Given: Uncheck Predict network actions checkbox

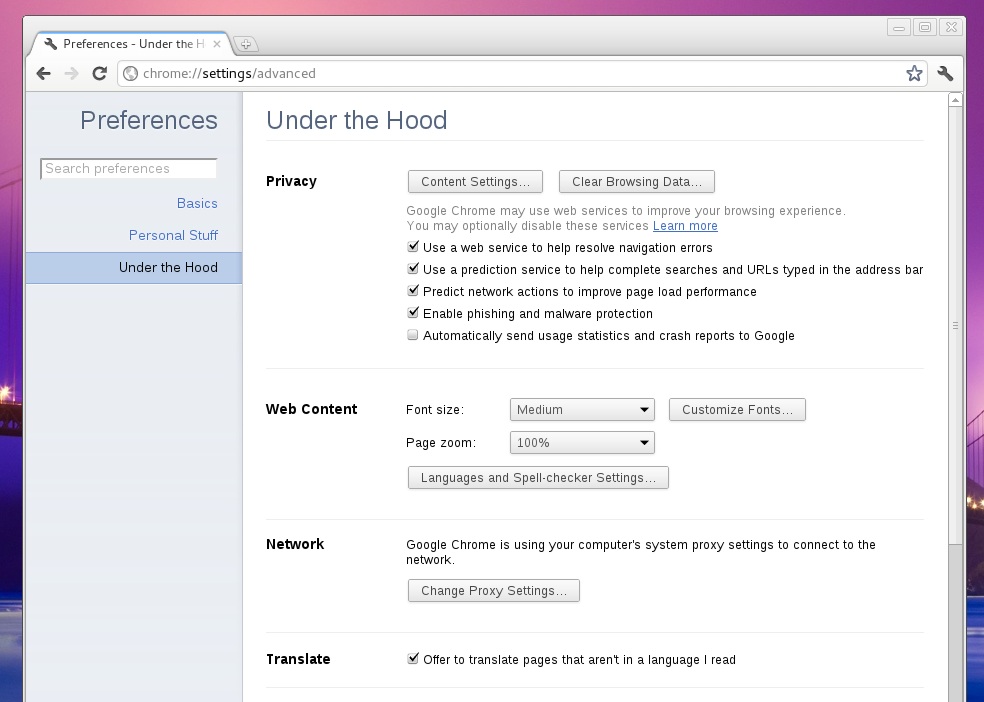Looking at the screenshot, I should [x=413, y=290].
